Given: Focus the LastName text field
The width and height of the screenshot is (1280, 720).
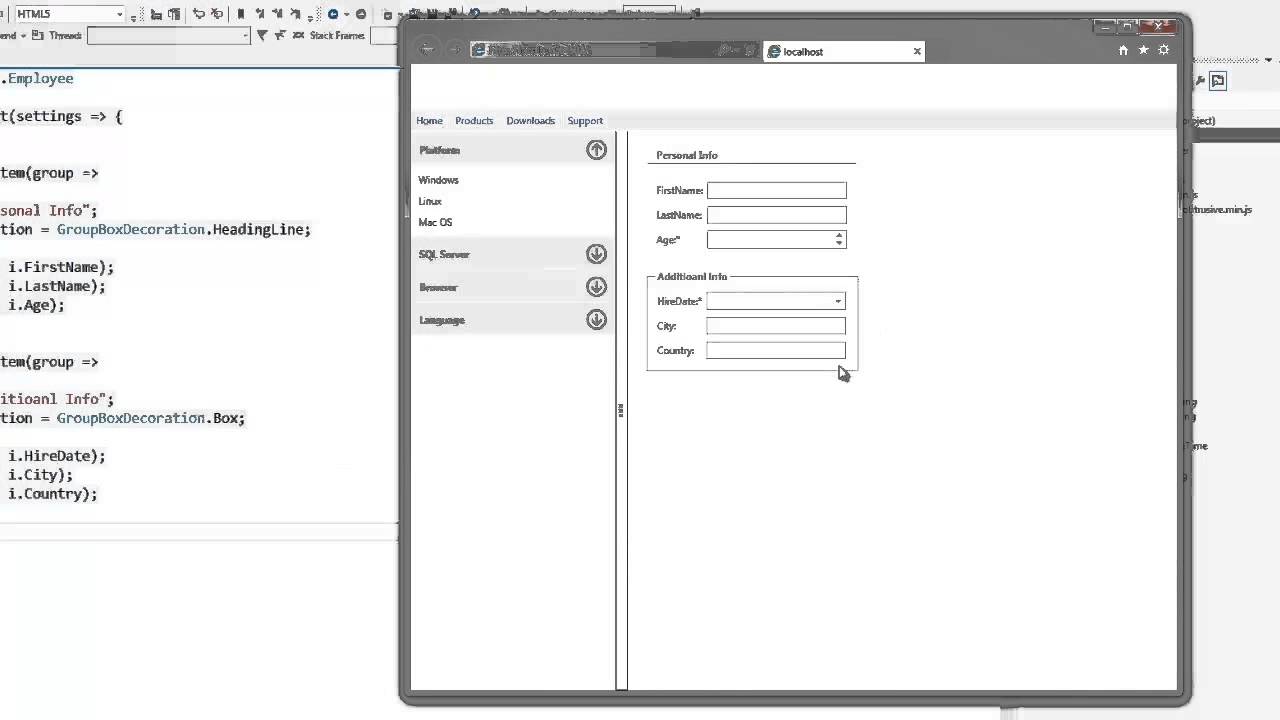Looking at the screenshot, I should [776, 215].
